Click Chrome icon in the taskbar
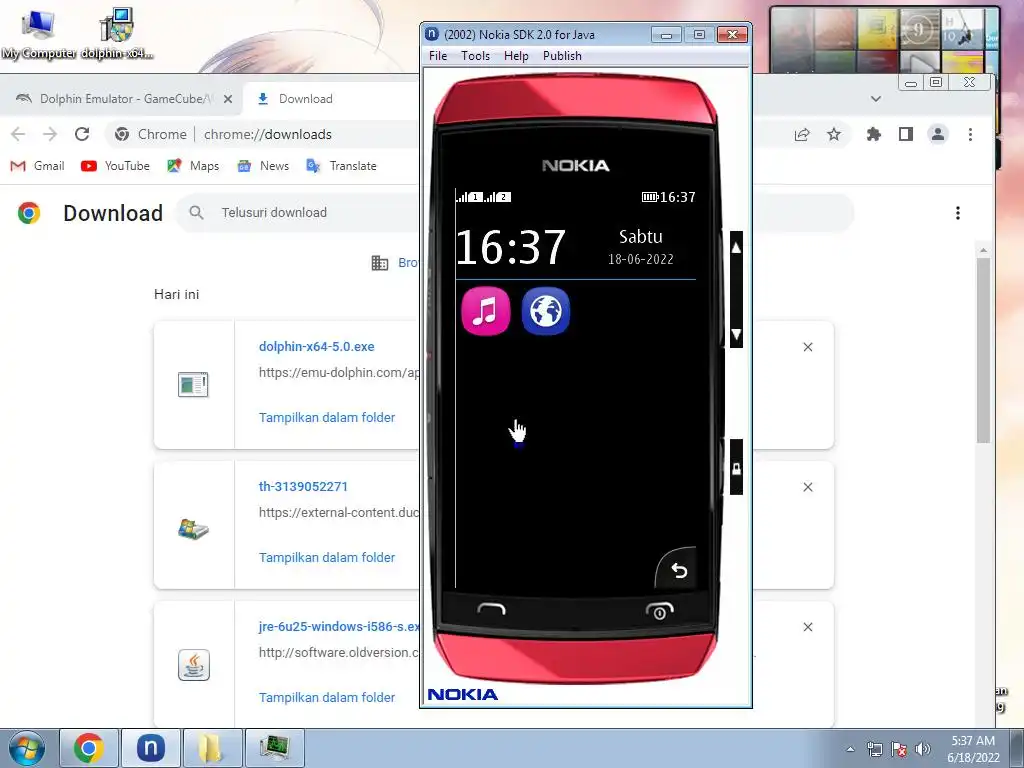The image size is (1024, 768). [89, 748]
